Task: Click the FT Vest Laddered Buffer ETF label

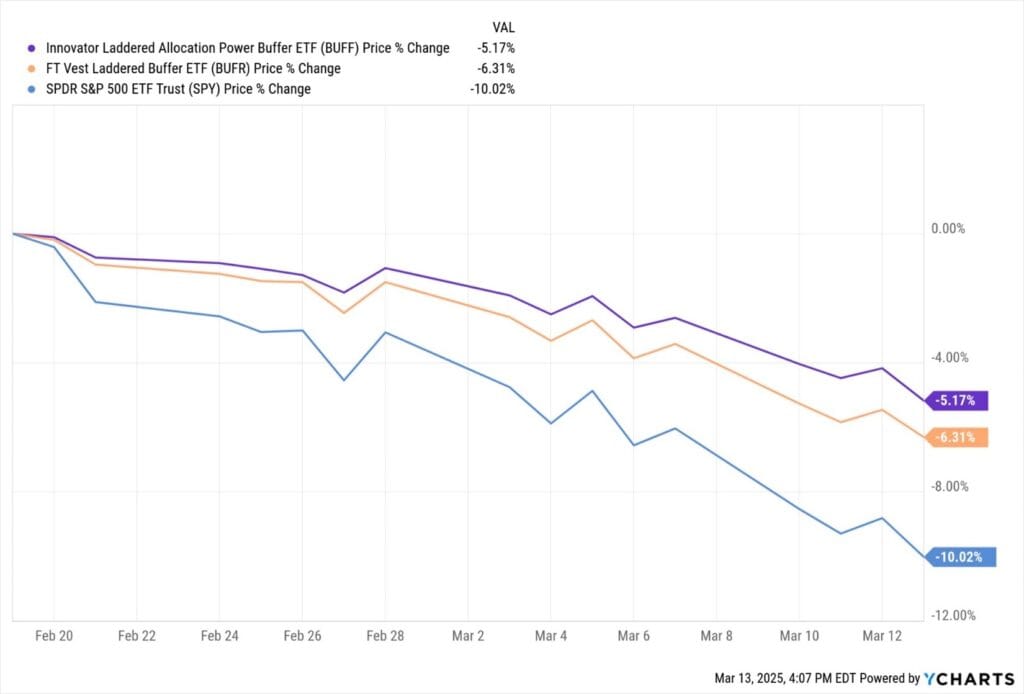Action: tap(193, 69)
